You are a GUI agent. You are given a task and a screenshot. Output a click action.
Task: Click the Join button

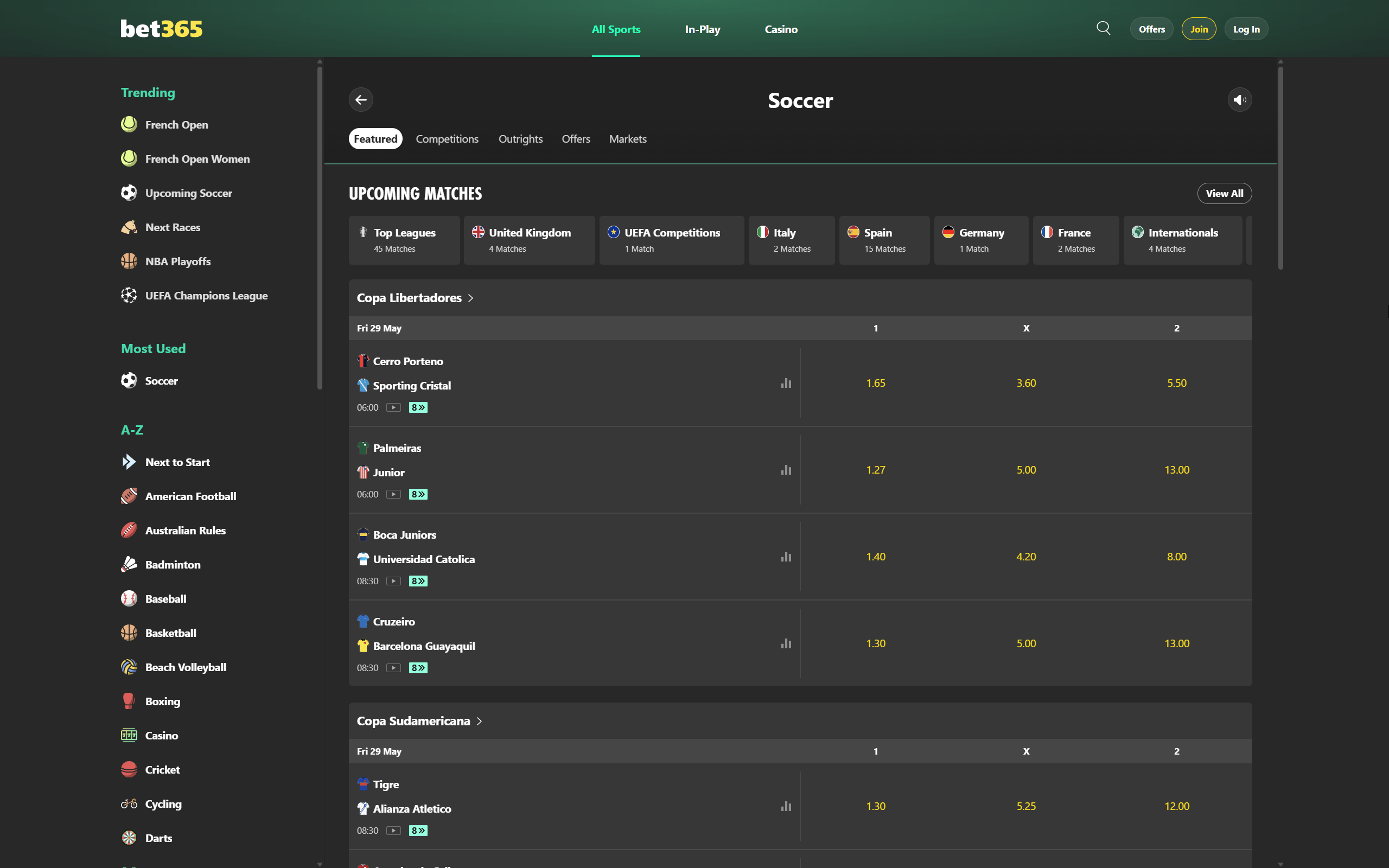coord(1199,29)
